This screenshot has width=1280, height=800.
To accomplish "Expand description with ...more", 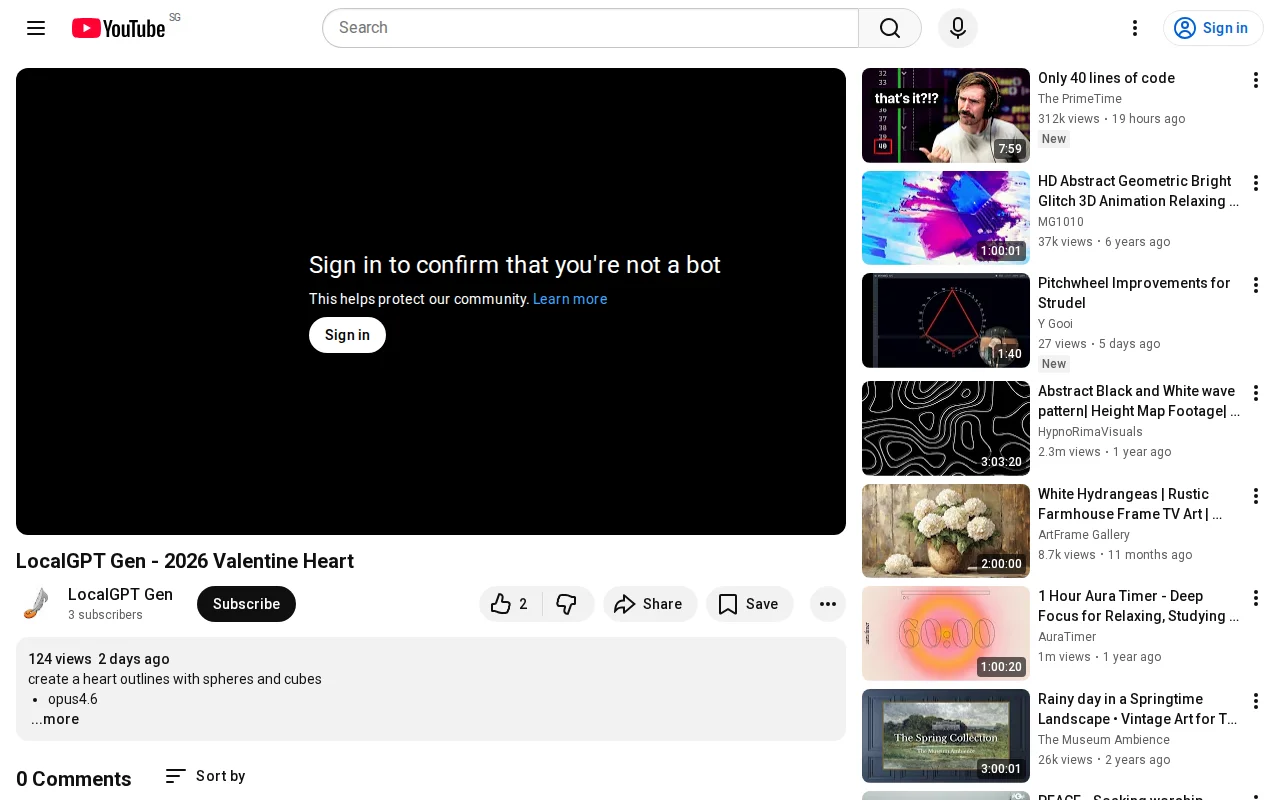I will [55, 719].
